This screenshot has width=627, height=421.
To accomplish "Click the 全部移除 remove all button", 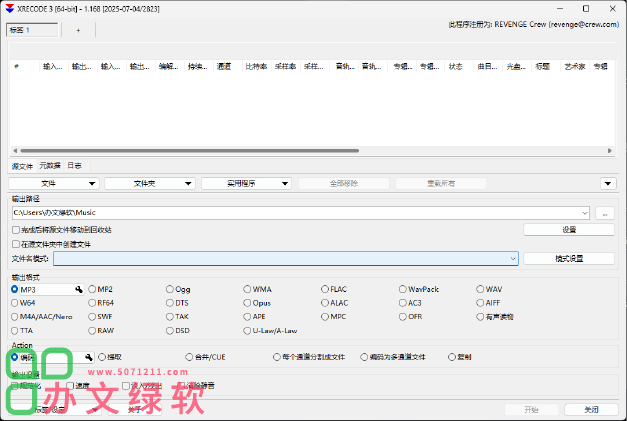I will point(344,184).
